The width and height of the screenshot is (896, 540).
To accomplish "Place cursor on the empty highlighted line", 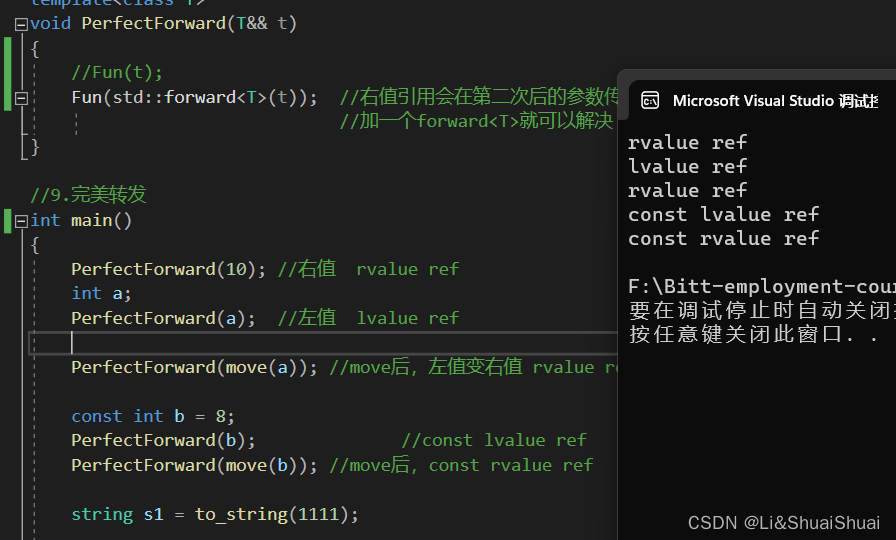I will 323,343.
